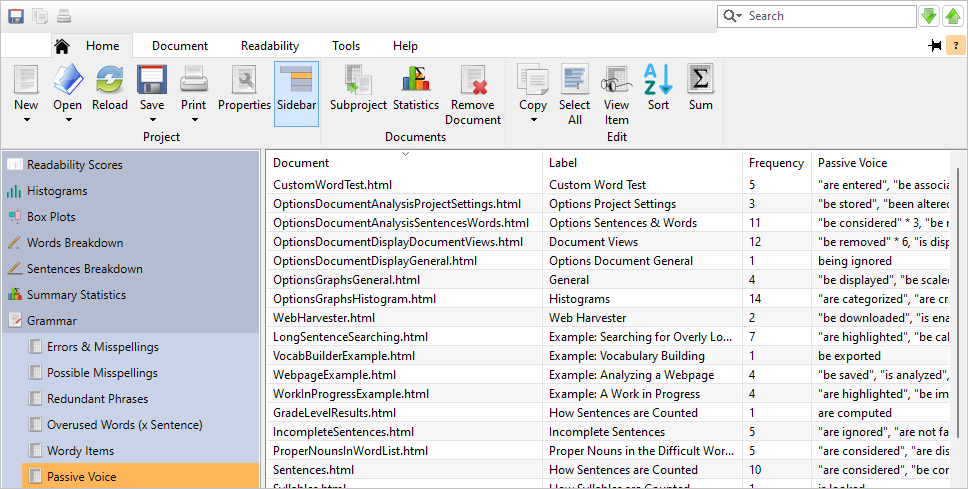
Task: Open Summary Statistics section
Action: pos(131,295)
